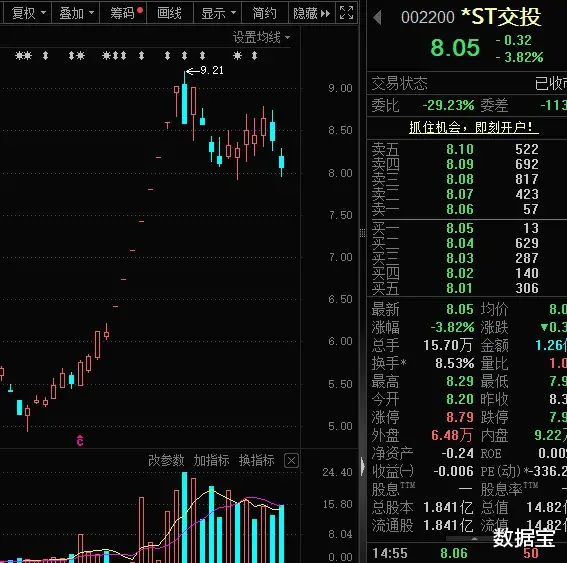Click the 抓住机会，即刻开户 link
Image resolution: width=567 pixels, height=563 pixels.
(x=474, y=127)
